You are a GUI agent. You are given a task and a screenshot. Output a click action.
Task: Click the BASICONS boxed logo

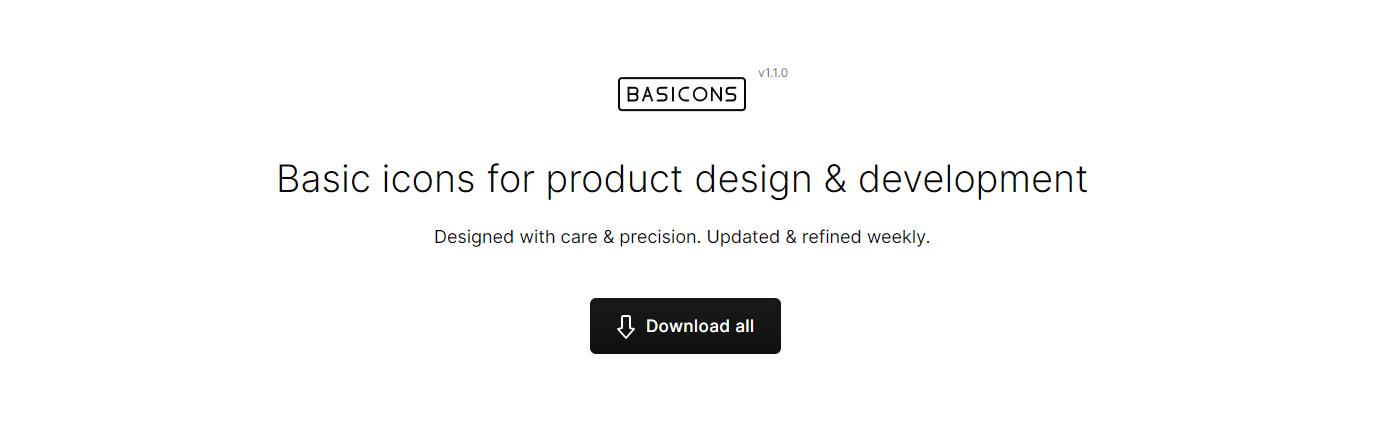682,94
